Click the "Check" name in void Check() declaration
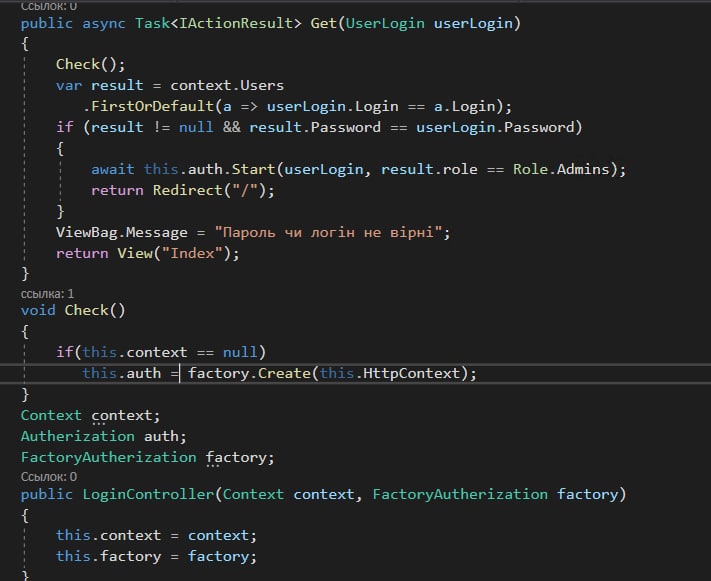The width and height of the screenshot is (711, 581). click(86, 310)
